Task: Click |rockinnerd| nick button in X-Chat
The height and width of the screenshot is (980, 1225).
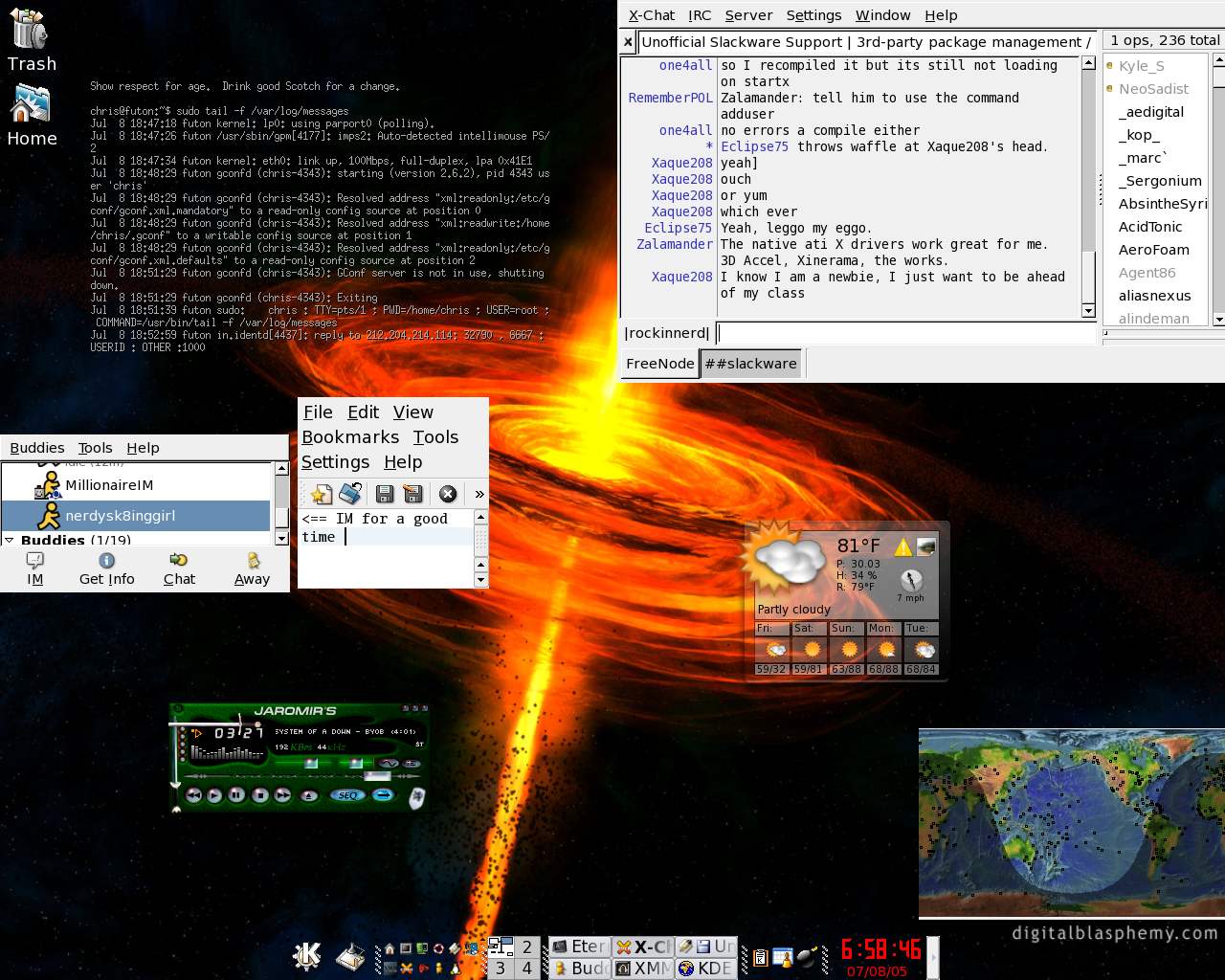Action: (666, 333)
